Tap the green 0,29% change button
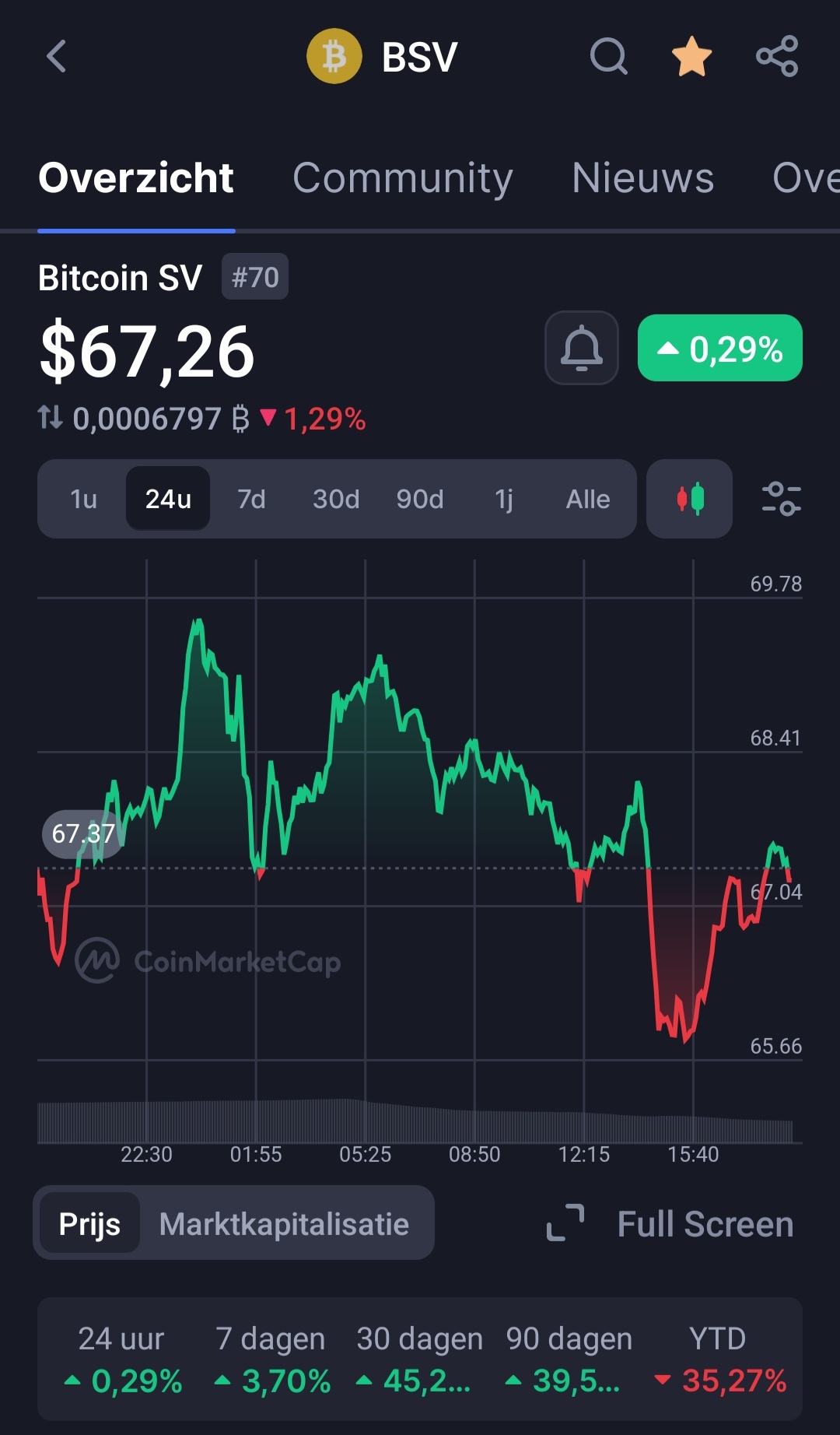This screenshot has height=1435, width=840. tap(720, 348)
